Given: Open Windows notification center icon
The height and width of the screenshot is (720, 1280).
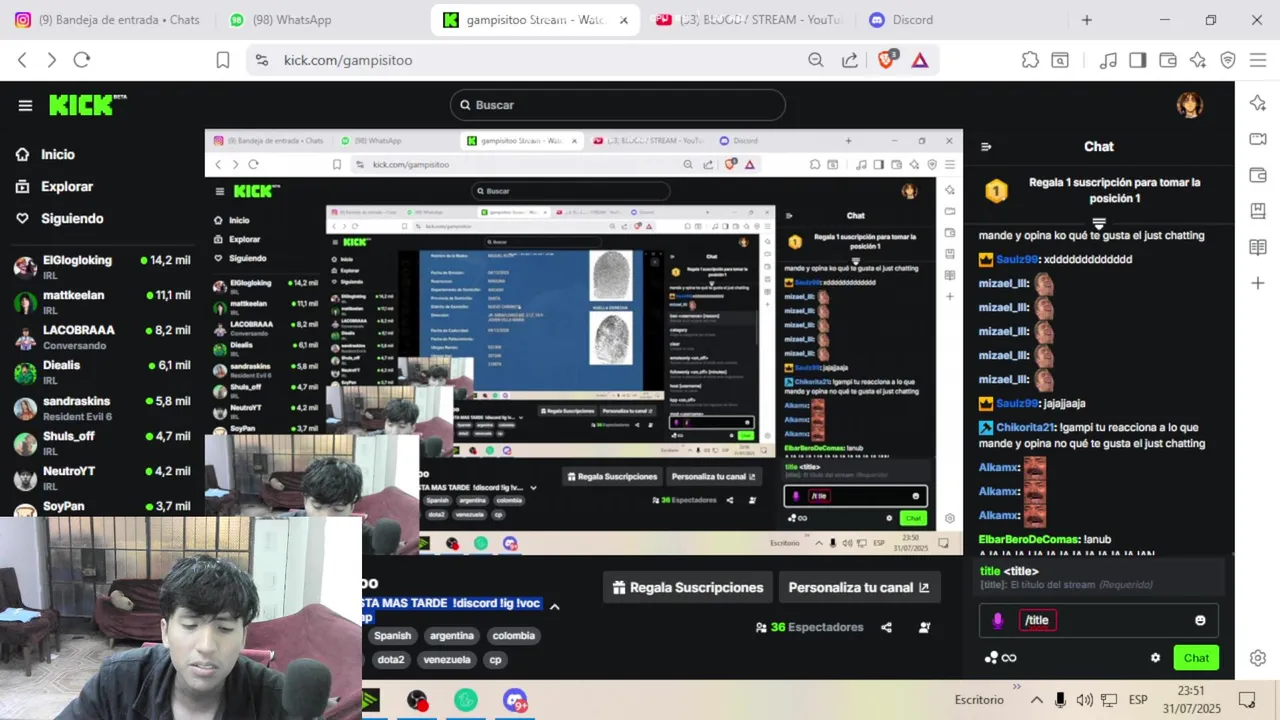Looking at the screenshot, I should [x=1246, y=700].
